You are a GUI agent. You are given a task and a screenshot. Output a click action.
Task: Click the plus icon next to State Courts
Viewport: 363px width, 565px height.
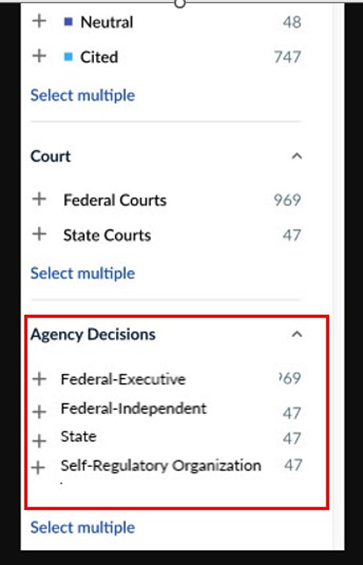tap(39, 234)
